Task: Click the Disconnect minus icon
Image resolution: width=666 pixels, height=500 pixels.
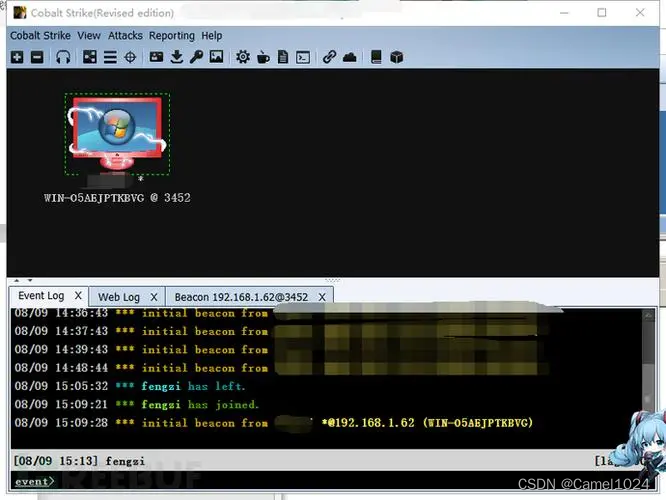Action: [x=37, y=57]
